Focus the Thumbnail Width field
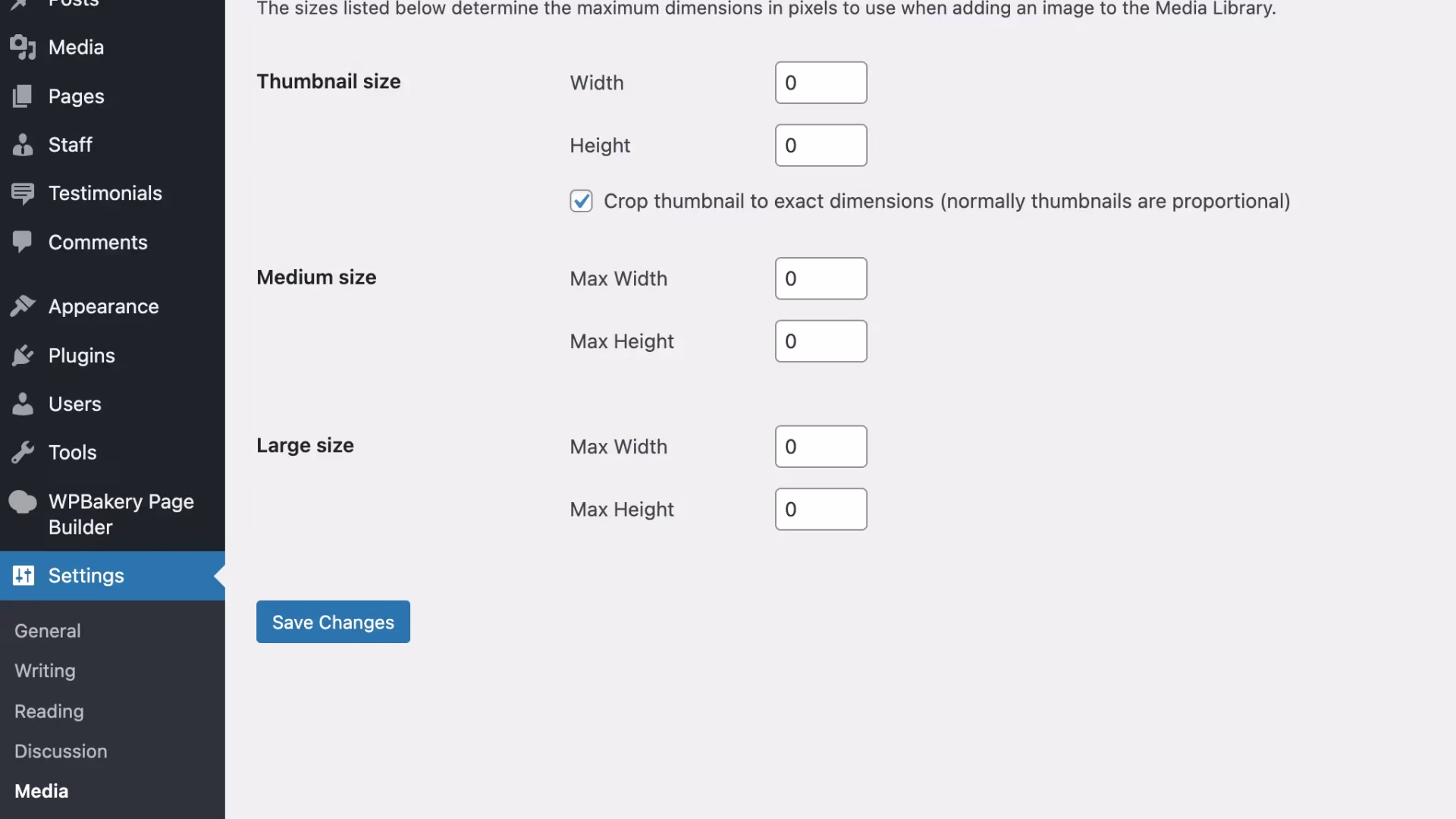Screen dimensions: 1456x819 click(x=821, y=83)
